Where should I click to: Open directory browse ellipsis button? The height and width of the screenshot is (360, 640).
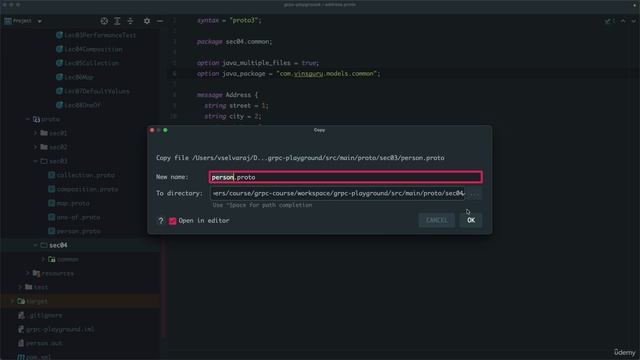474,193
